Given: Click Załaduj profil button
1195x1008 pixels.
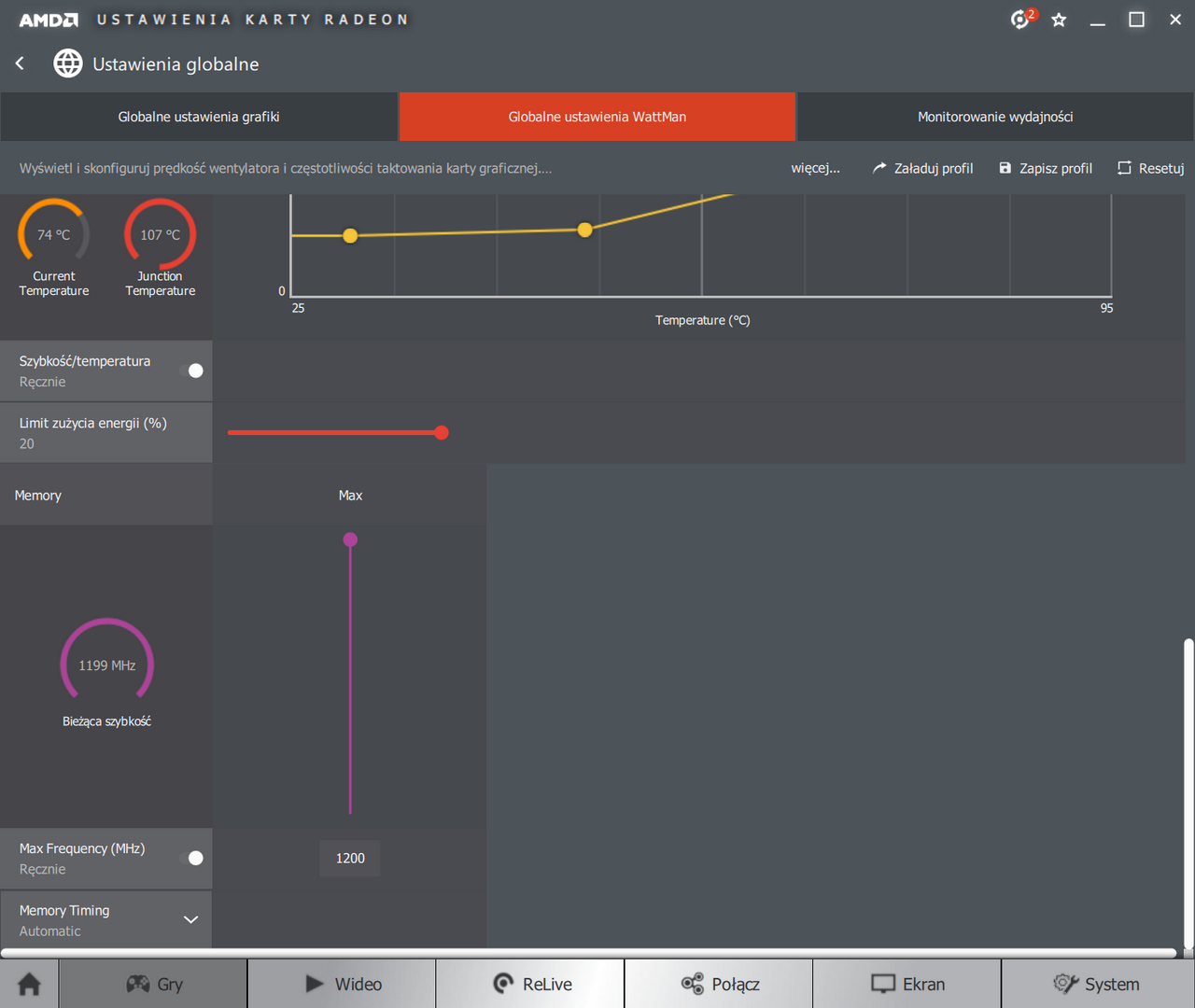Looking at the screenshot, I should [x=922, y=168].
